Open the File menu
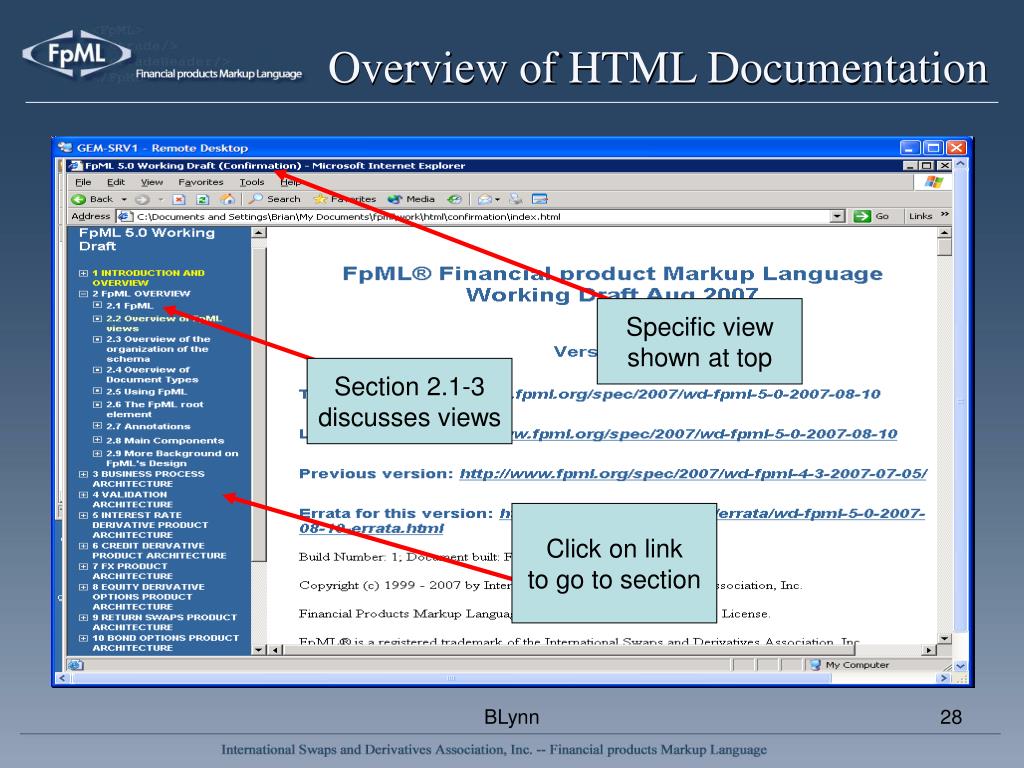The width and height of the screenshot is (1024, 768). 83,182
